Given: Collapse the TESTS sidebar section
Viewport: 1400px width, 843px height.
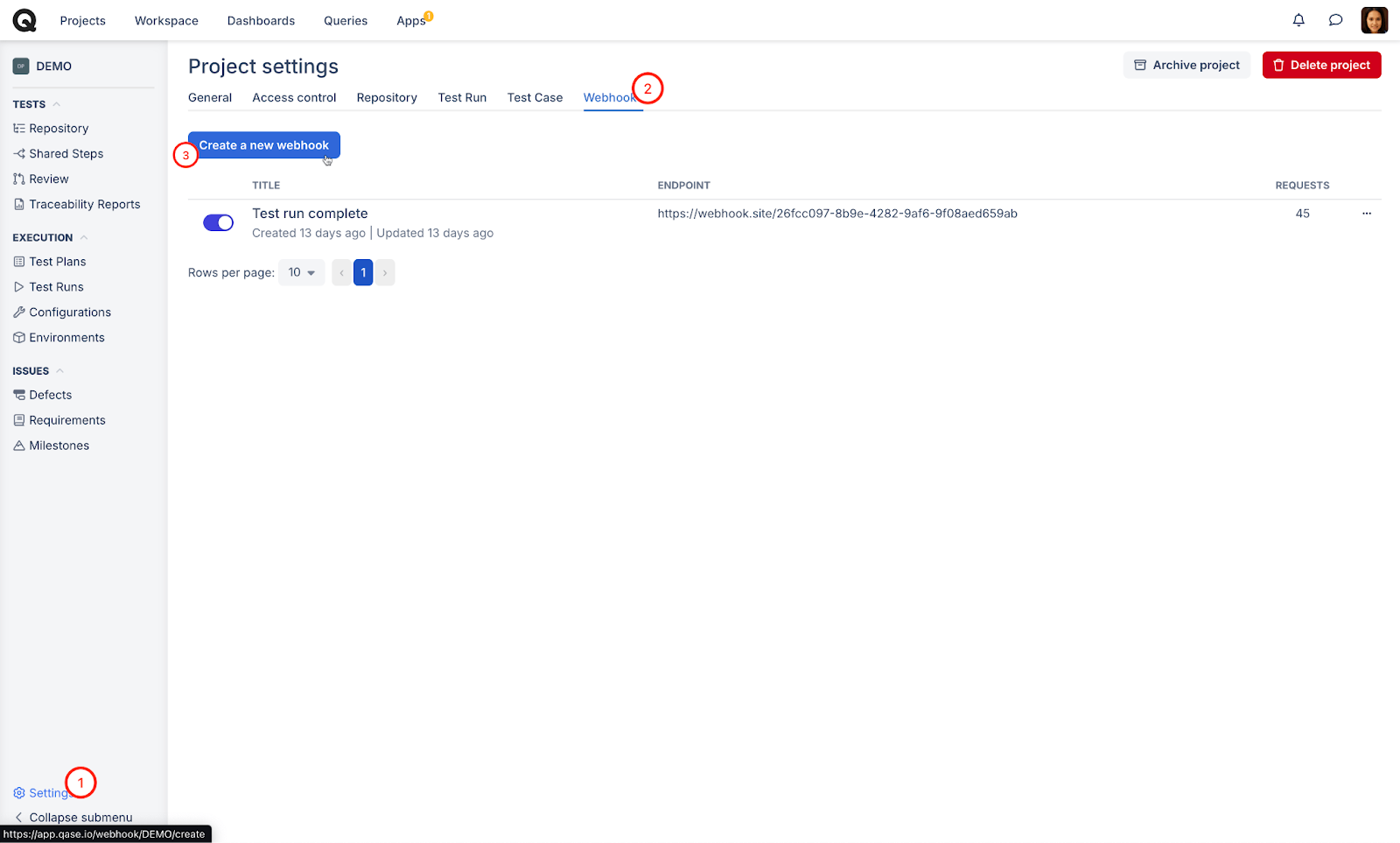Looking at the screenshot, I should [x=57, y=104].
